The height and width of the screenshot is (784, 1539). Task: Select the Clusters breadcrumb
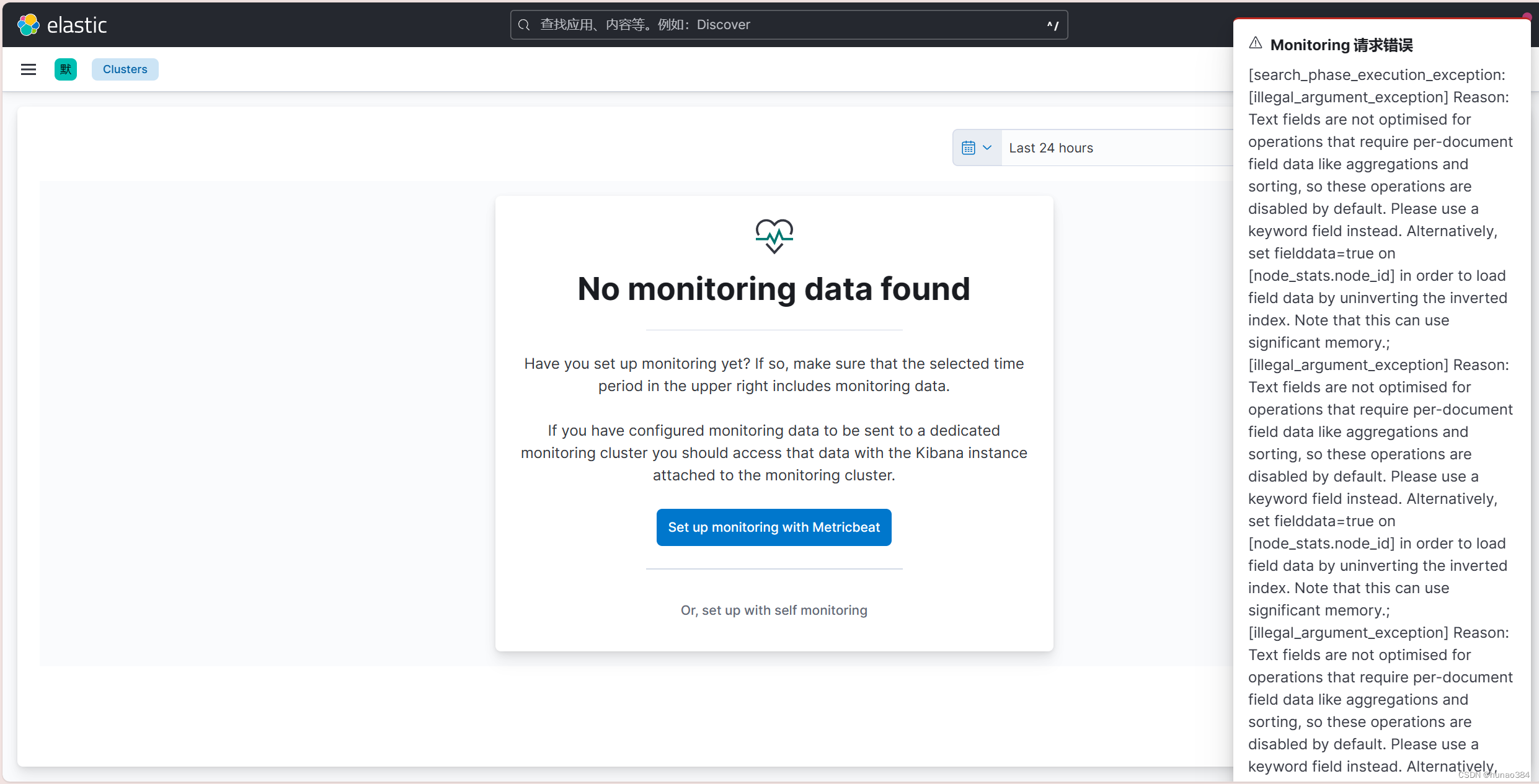(125, 69)
